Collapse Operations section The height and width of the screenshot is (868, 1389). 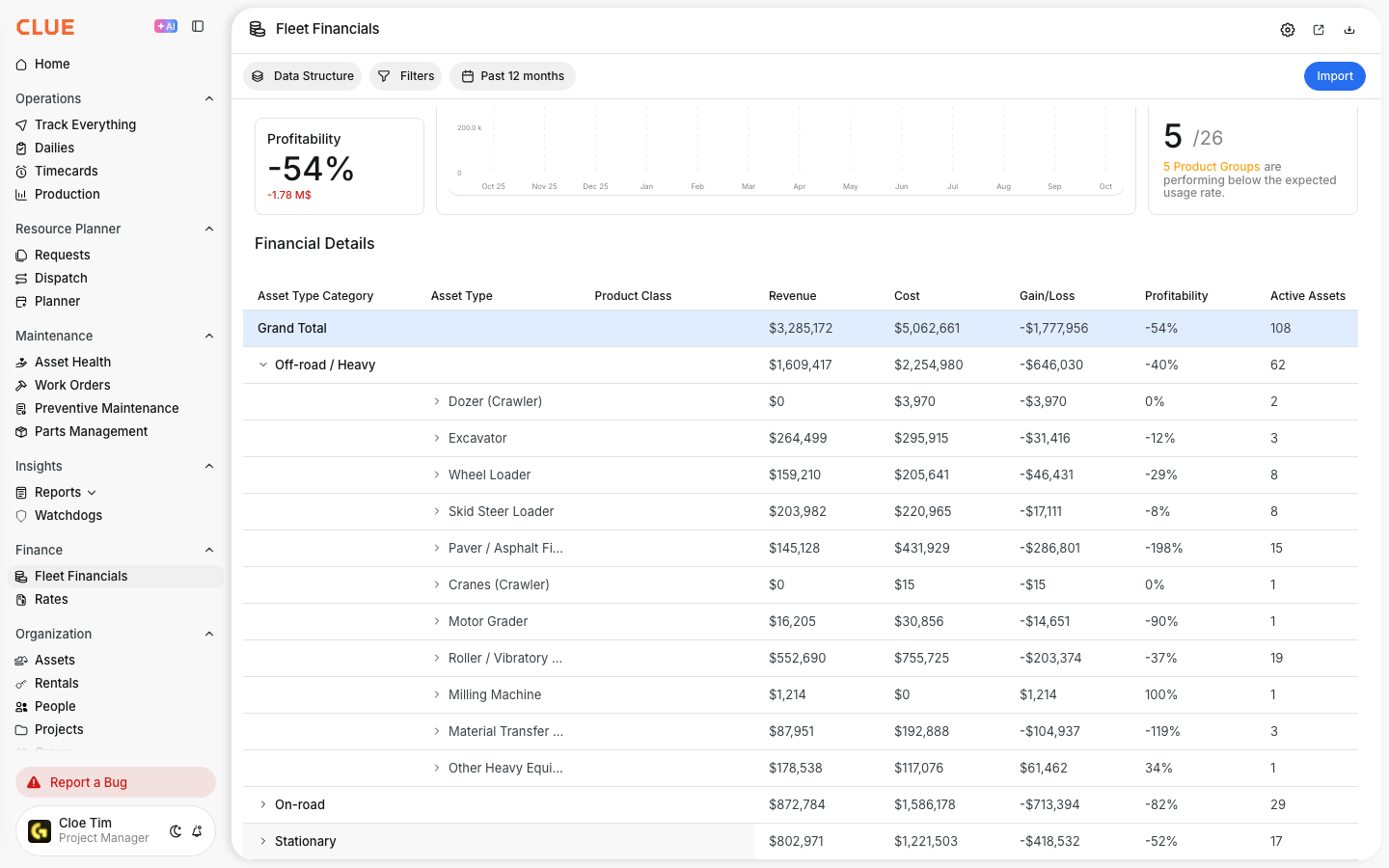pos(209,98)
